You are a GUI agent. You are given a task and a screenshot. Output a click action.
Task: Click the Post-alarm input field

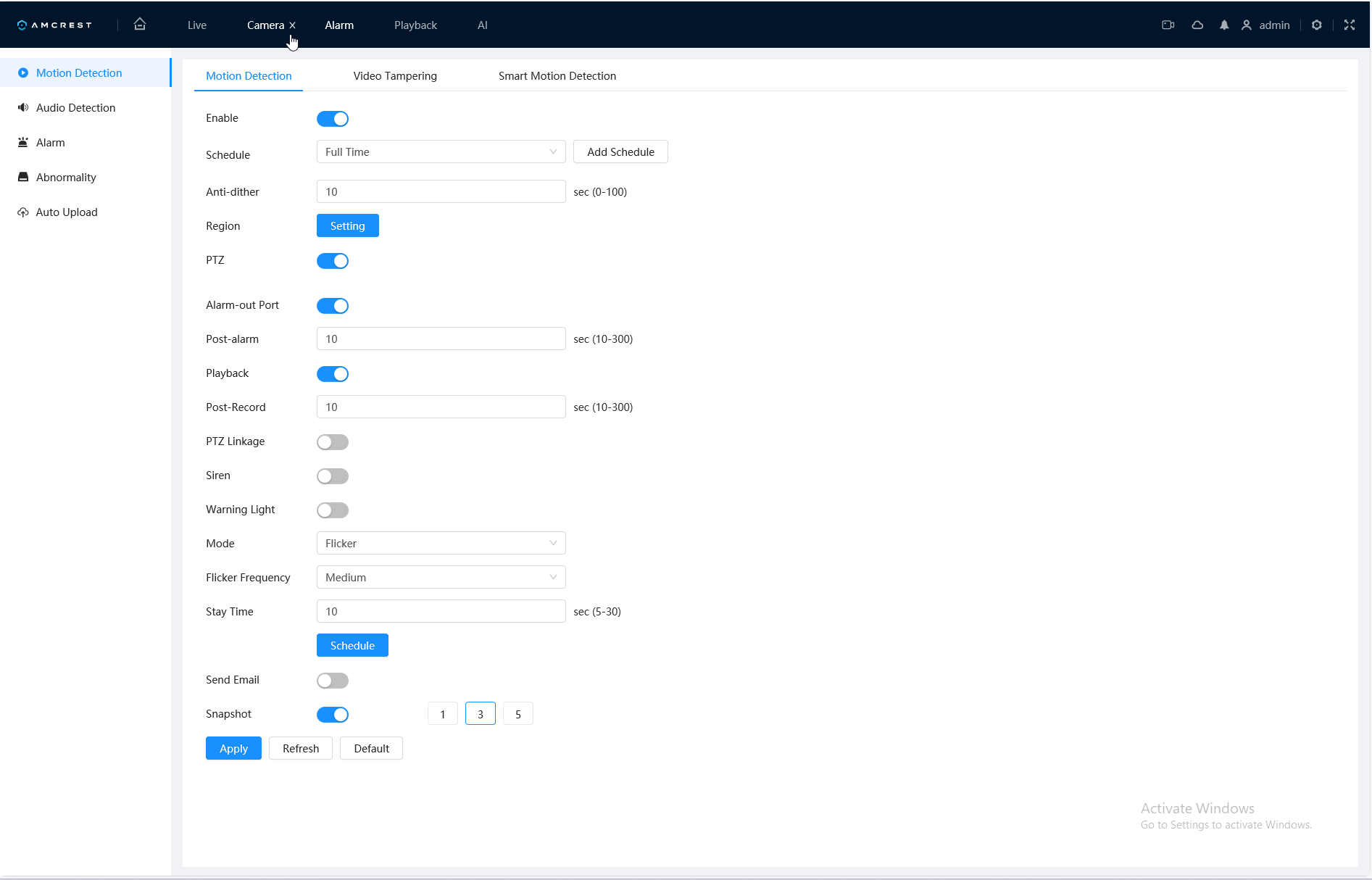[441, 339]
